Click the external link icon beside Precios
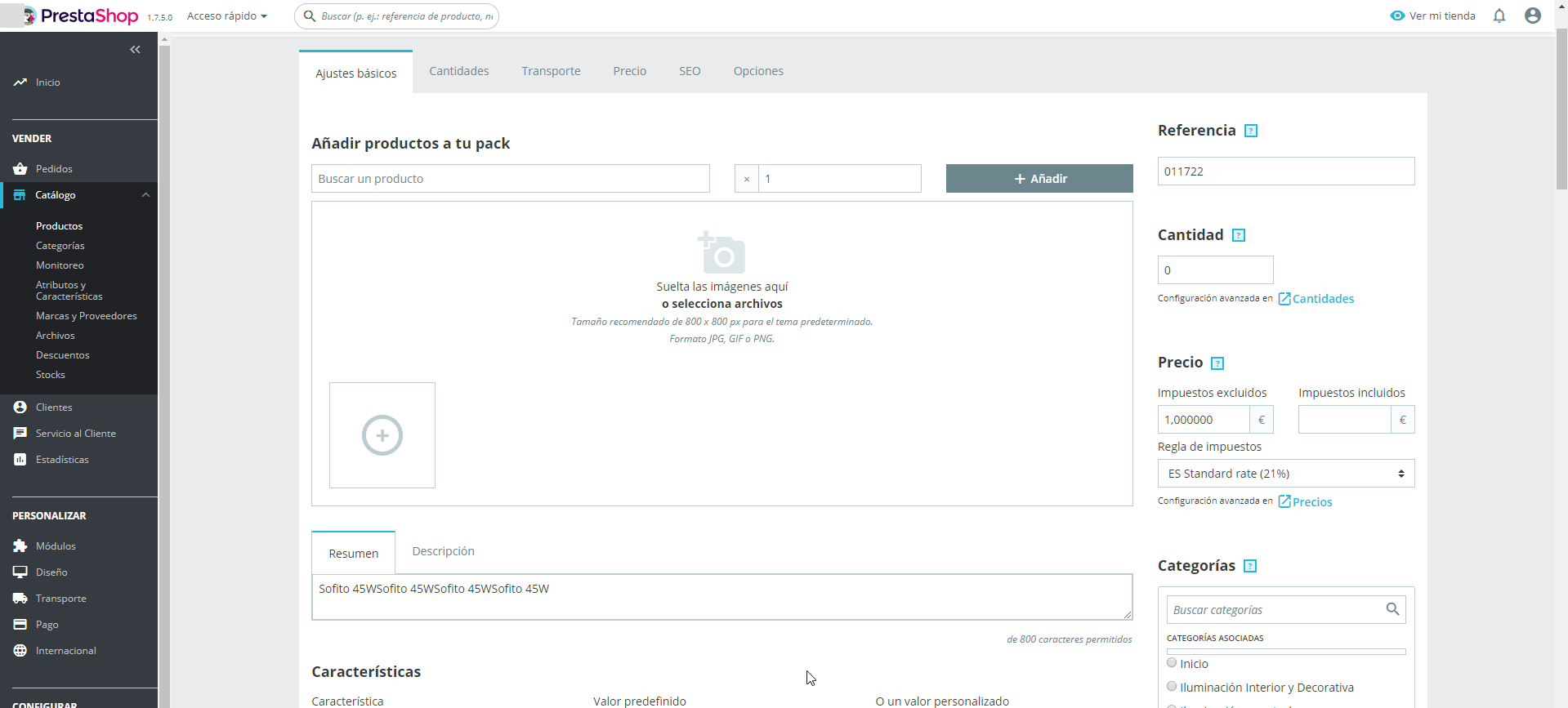The image size is (1568, 708). tap(1284, 501)
